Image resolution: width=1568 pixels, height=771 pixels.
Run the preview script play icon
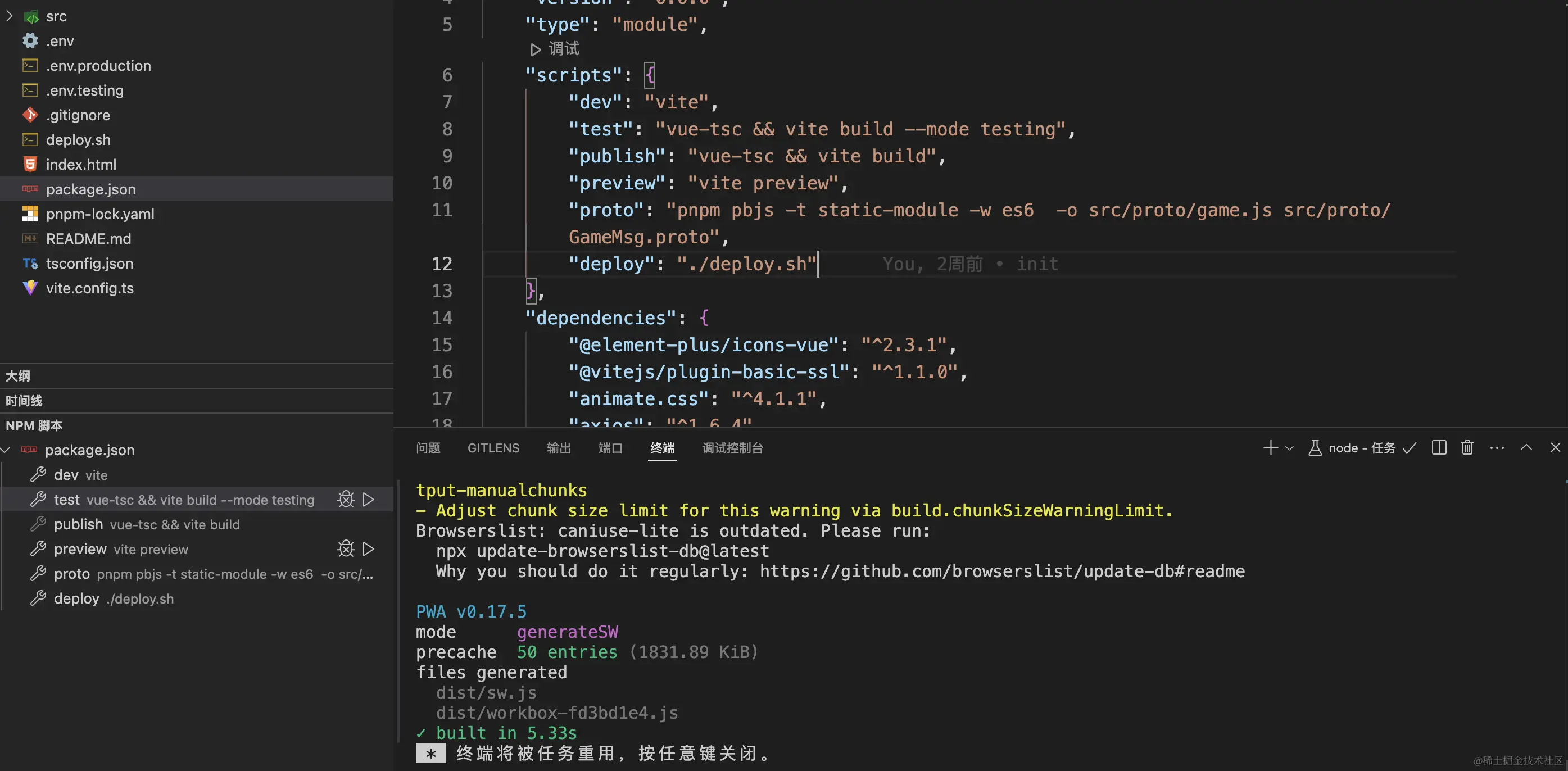(368, 549)
